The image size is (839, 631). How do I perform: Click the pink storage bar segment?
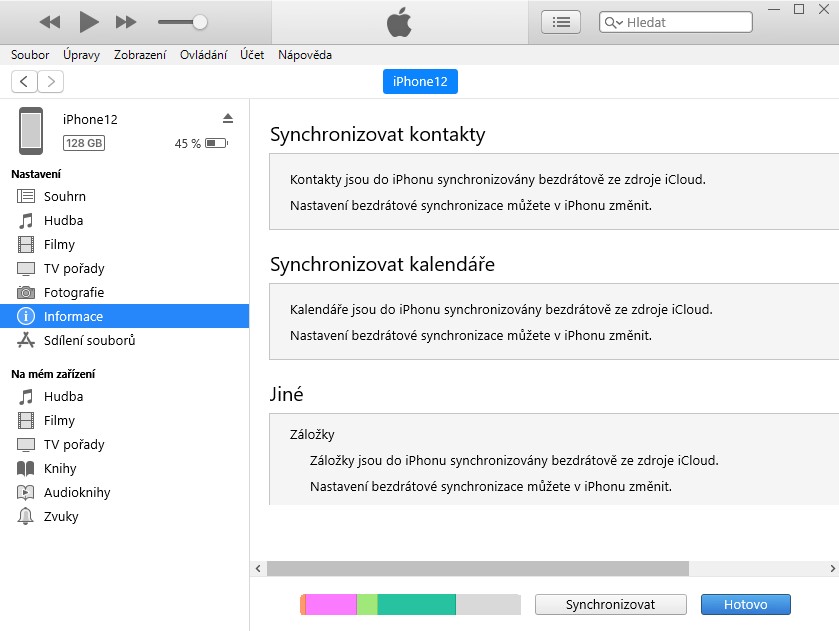(331, 605)
